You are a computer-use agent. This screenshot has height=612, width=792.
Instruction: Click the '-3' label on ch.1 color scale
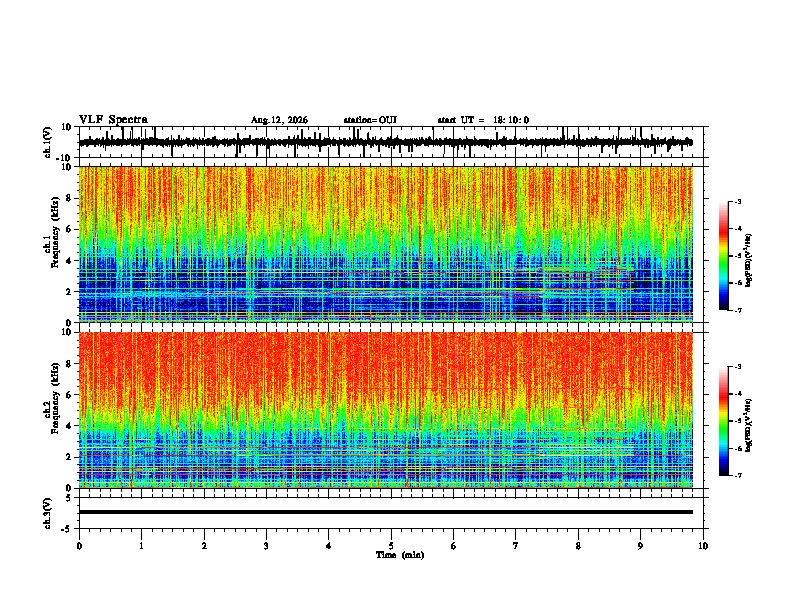(x=737, y=202)
